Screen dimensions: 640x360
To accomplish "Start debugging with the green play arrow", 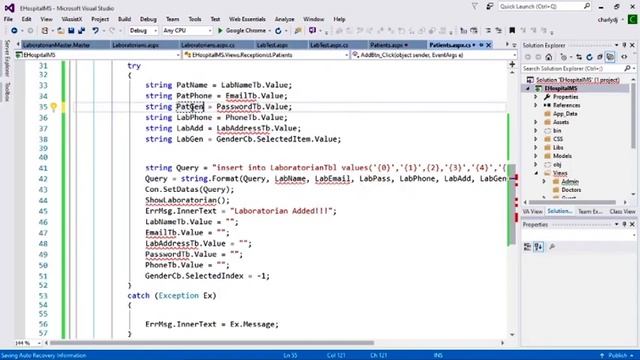I will coord(220,31).
